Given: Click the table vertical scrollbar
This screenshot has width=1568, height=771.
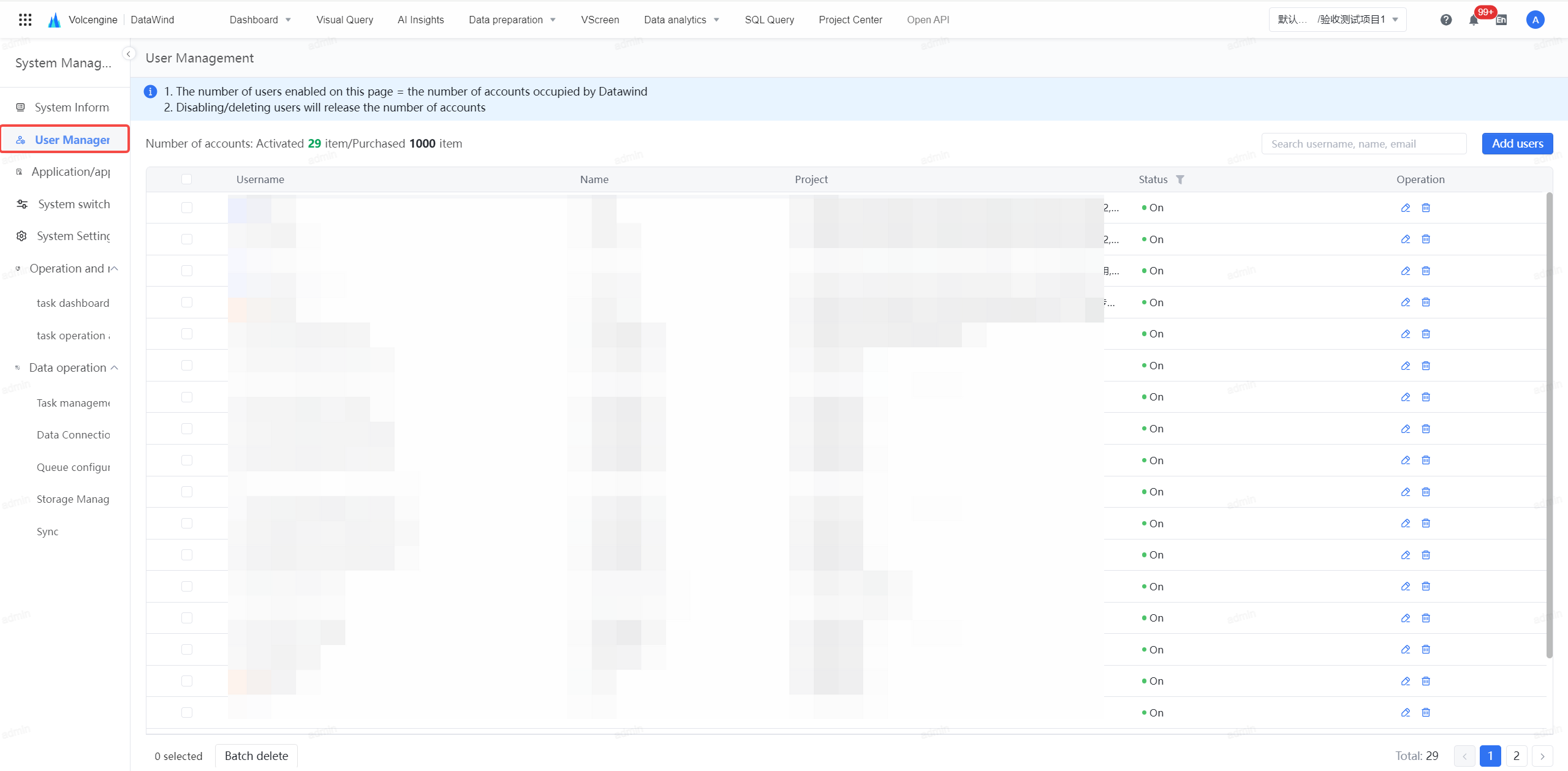Looking at the screenshot, I should pyautogui.click(x=1550, y=425).
